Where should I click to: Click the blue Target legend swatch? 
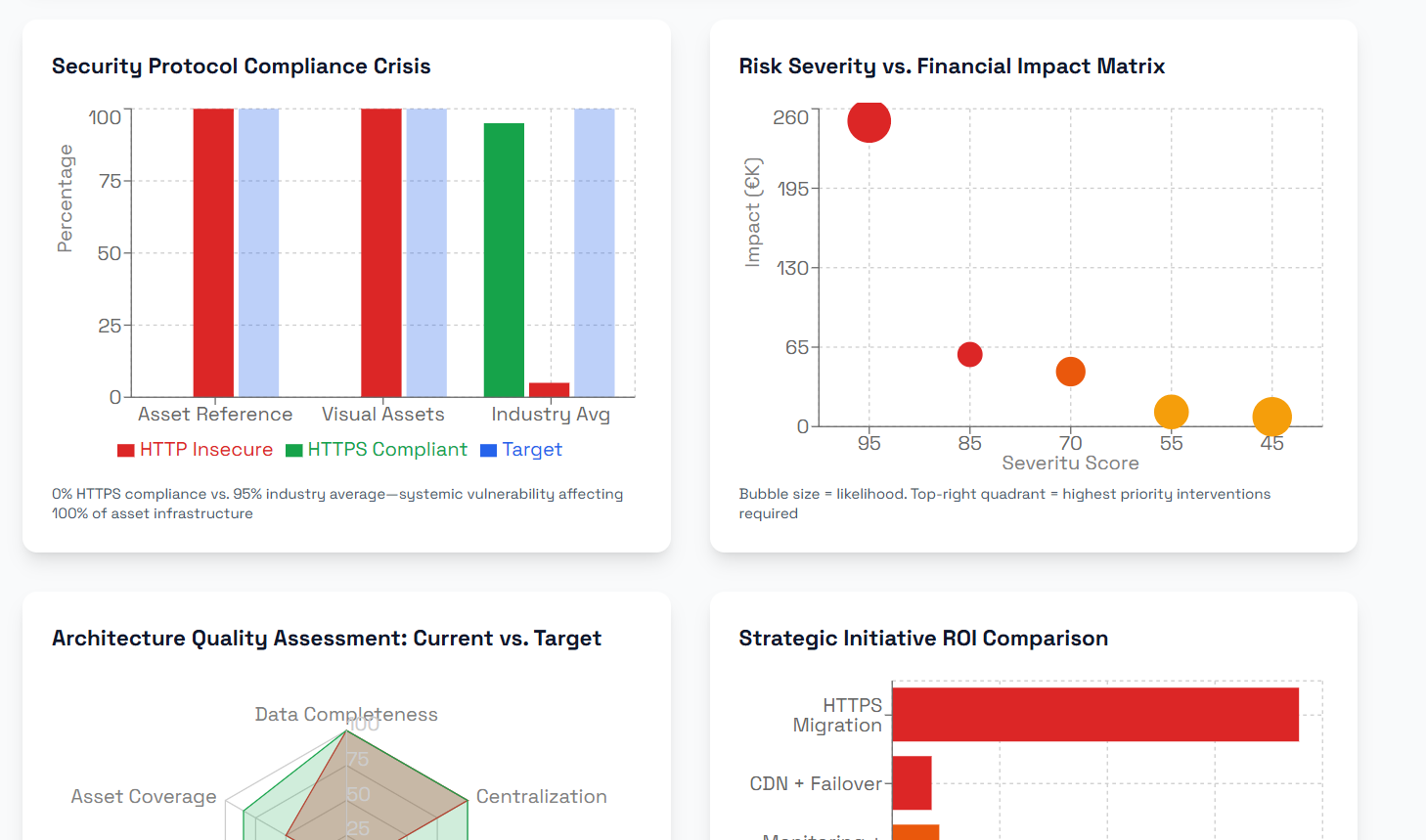click(488, 451)
